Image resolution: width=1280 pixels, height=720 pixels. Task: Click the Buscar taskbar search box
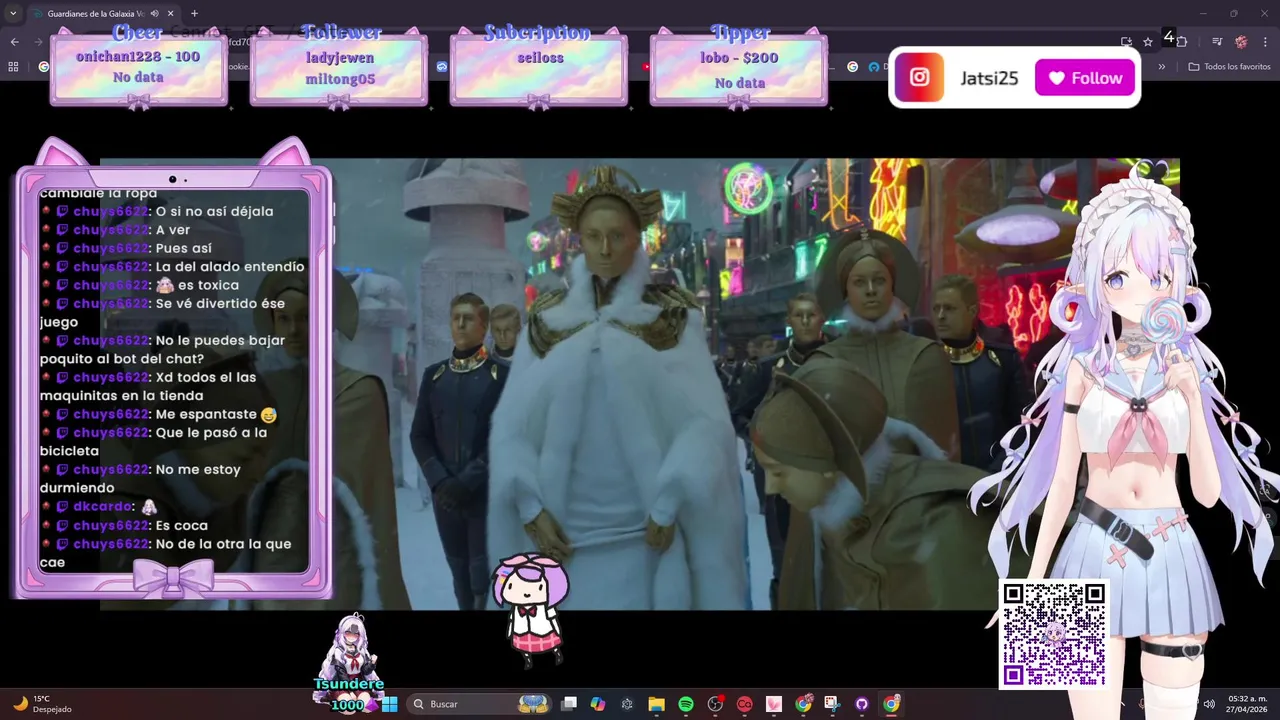[x=480, y=704]
